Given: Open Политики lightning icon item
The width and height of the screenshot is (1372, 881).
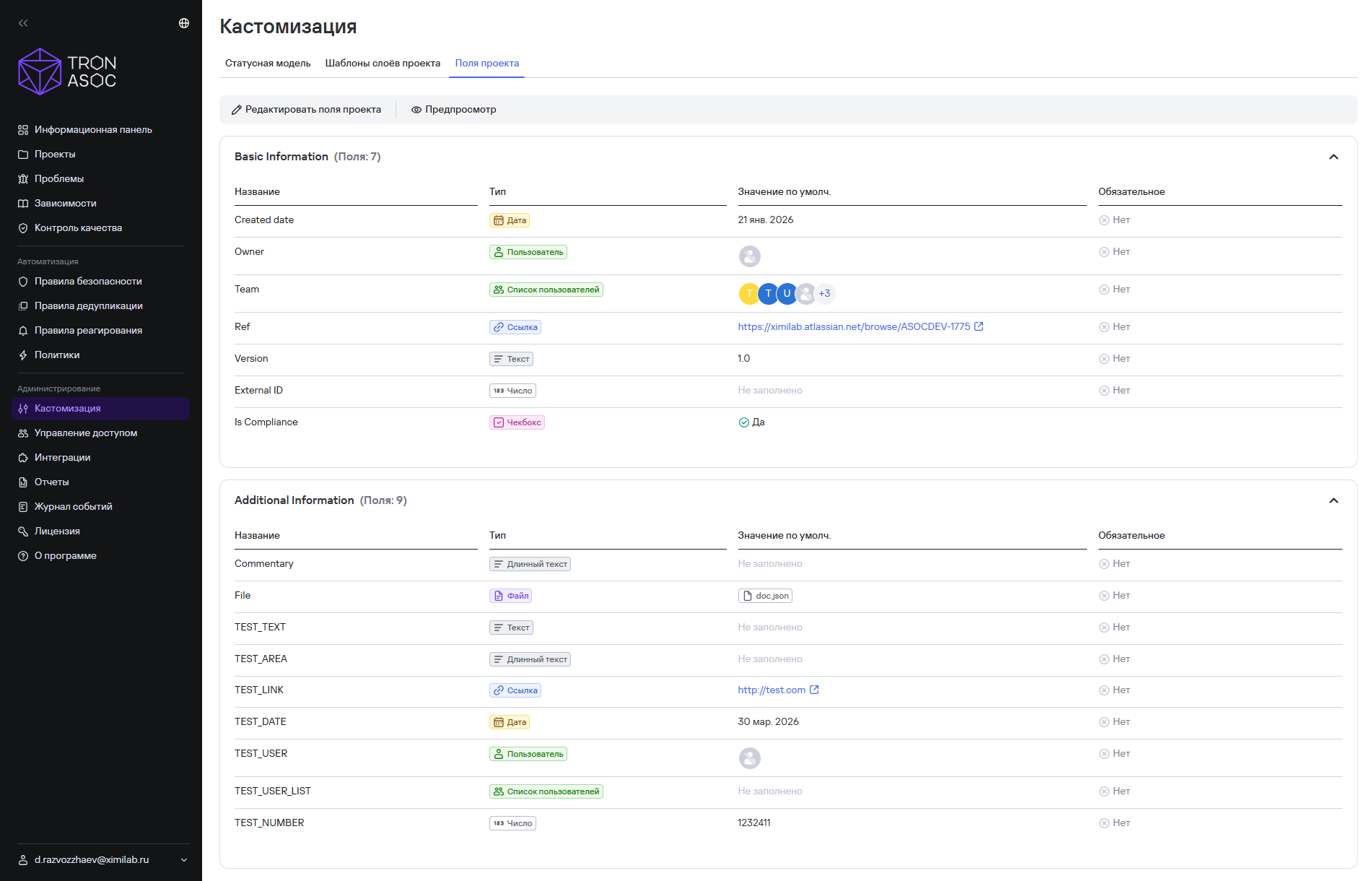Looking at the screenshot, I should click(23, 355).
